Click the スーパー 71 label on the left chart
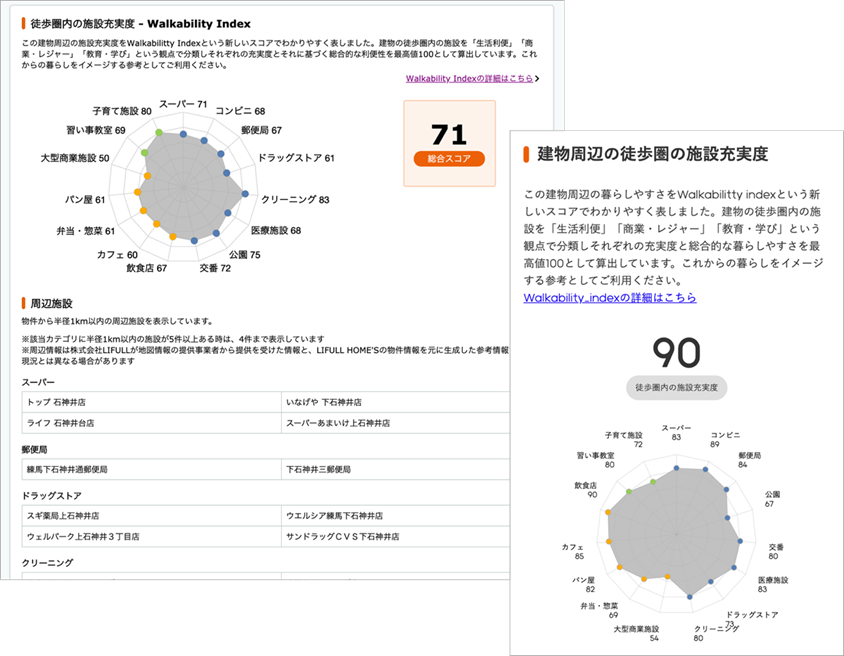Viewport: 844px width, 656px height. coord(183,104)
